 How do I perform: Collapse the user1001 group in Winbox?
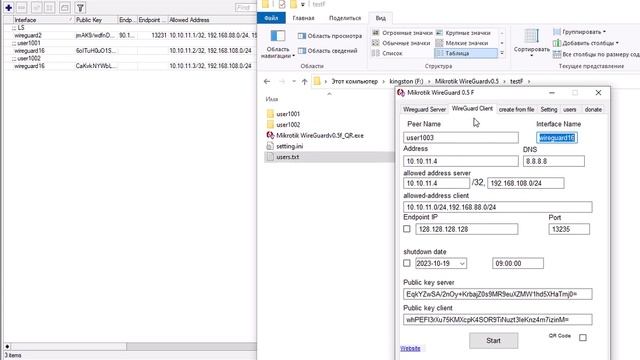[x=14, y=43]
